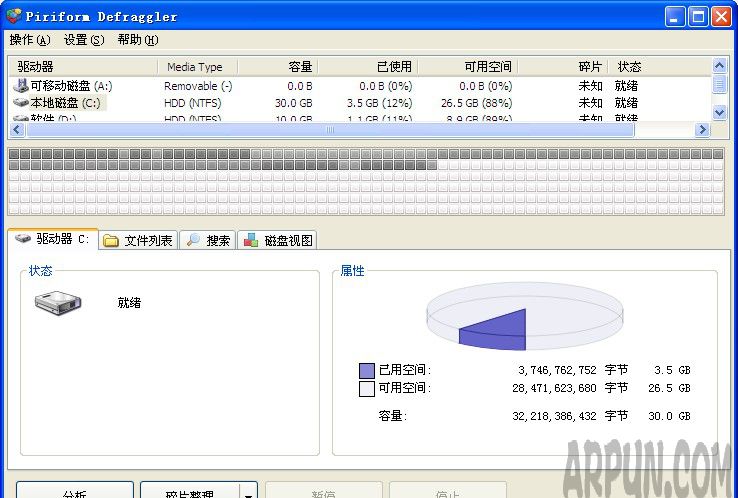Click the magnifier icon on 搜索 tab

coord(193,240)
